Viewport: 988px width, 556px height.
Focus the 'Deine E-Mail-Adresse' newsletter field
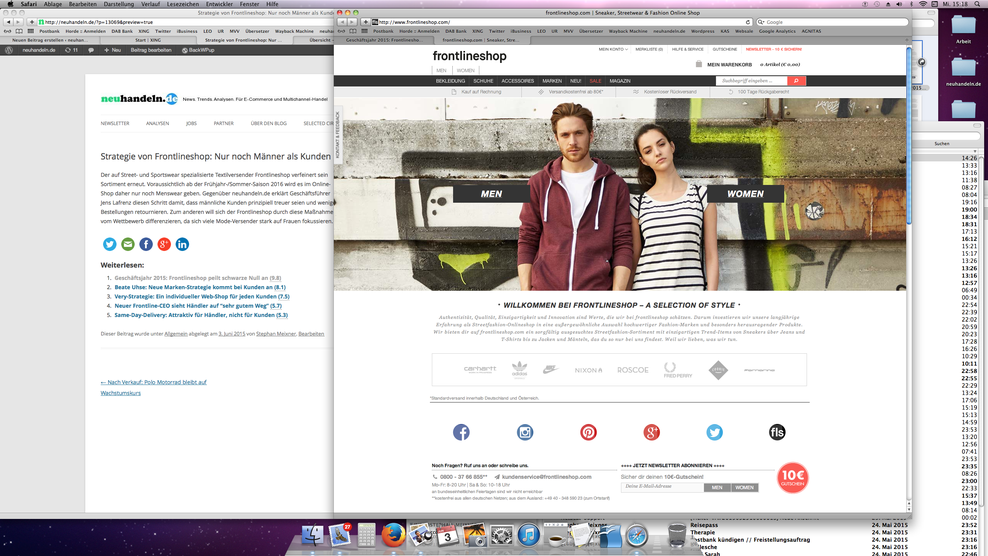(662, 487)
